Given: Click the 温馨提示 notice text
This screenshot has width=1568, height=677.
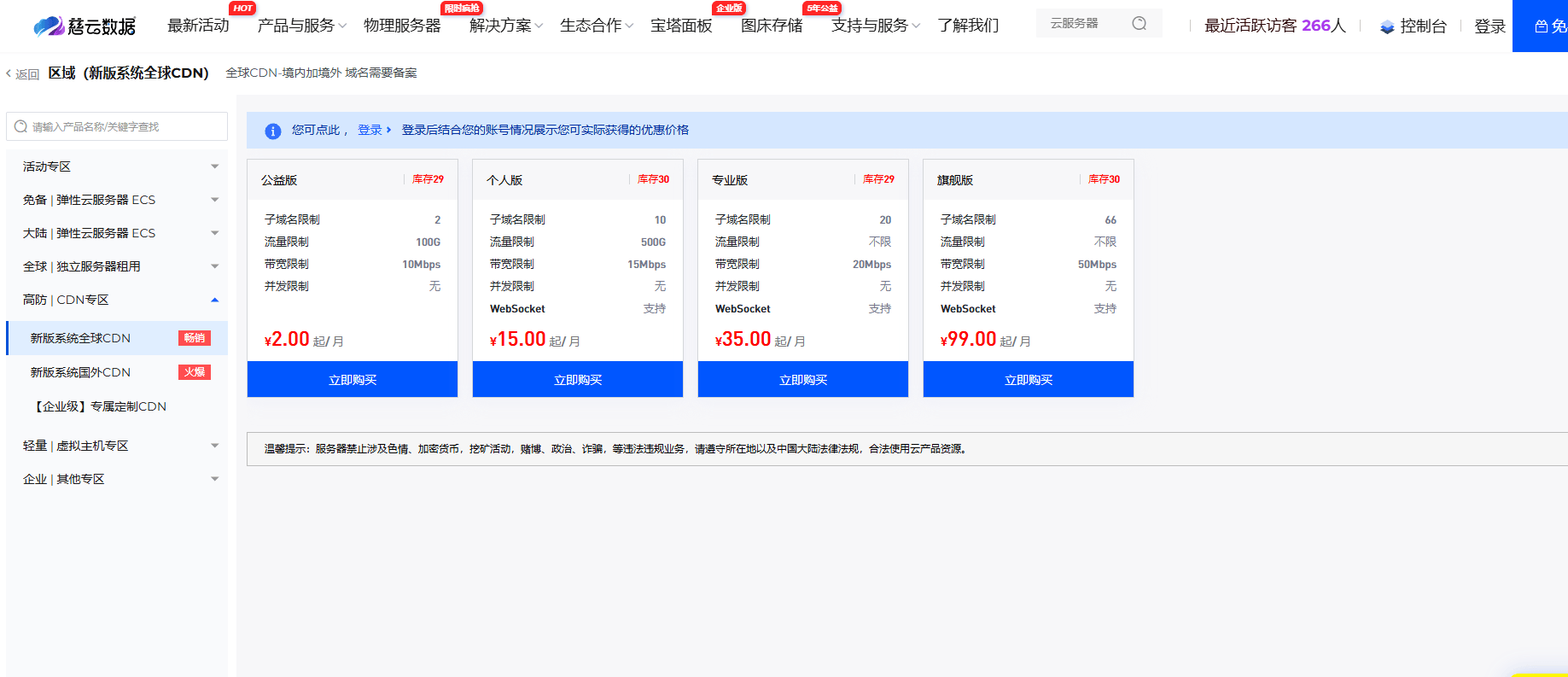Looking at the screenshot, I should (615, 449).
